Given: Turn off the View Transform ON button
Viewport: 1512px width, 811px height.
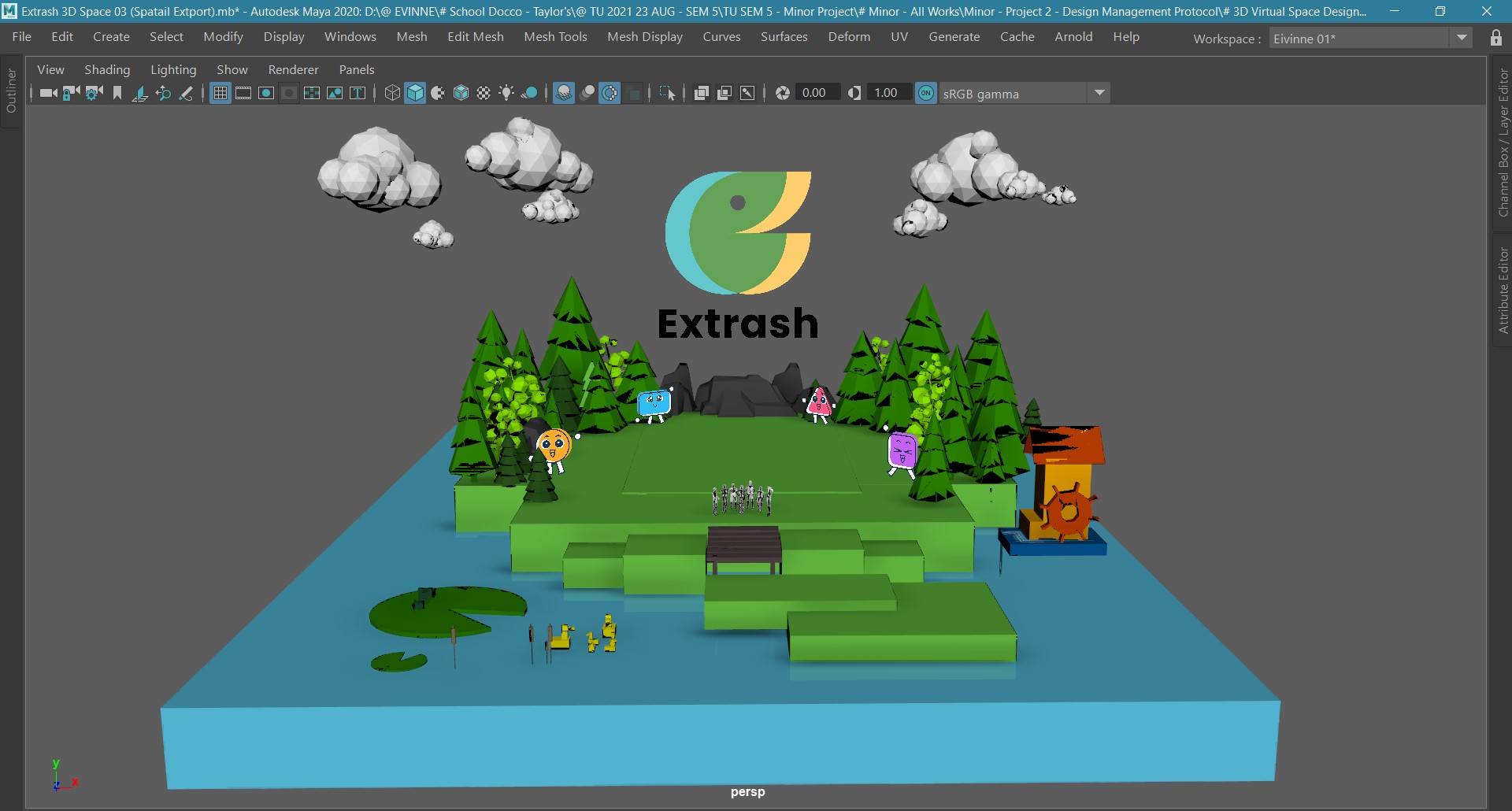Looking at the screenshot, I should pyautogui.click(x=926, y=93).
